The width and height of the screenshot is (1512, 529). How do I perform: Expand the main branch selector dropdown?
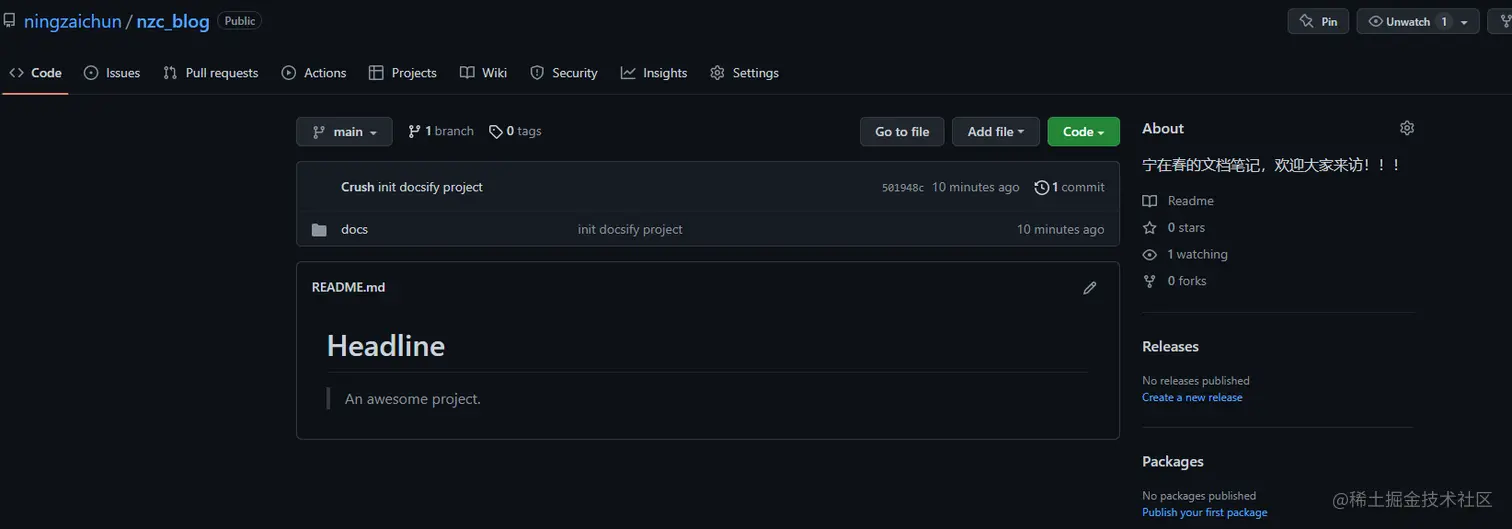point(344,131)
